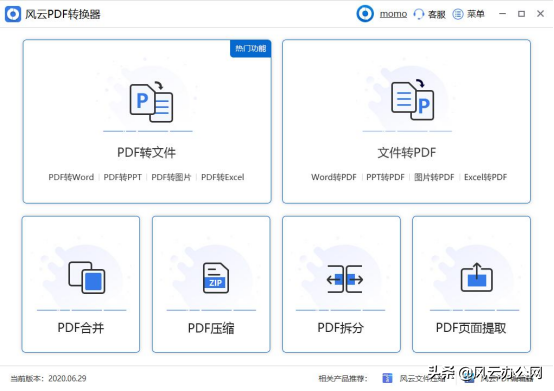This screenshot has height=391, width=554.
Task: Open the PDF压缩 label
Action: 211,328
